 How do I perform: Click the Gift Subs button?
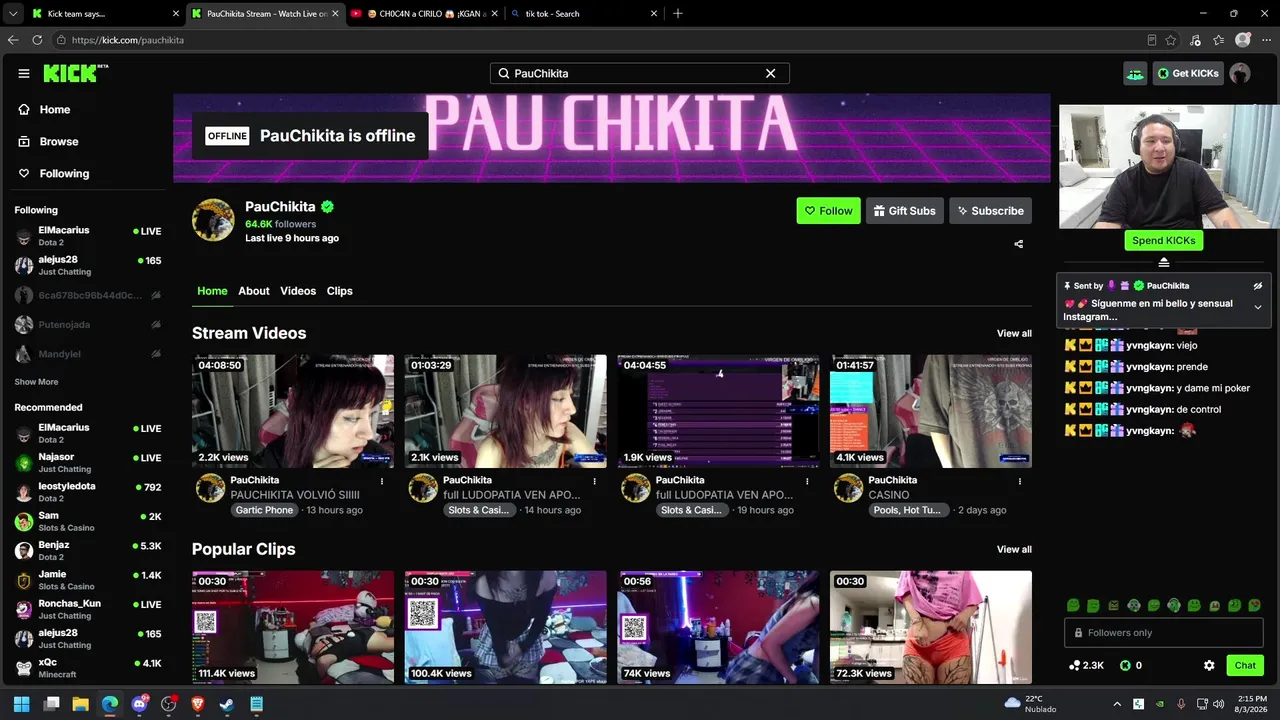click(x=904, y=211)
